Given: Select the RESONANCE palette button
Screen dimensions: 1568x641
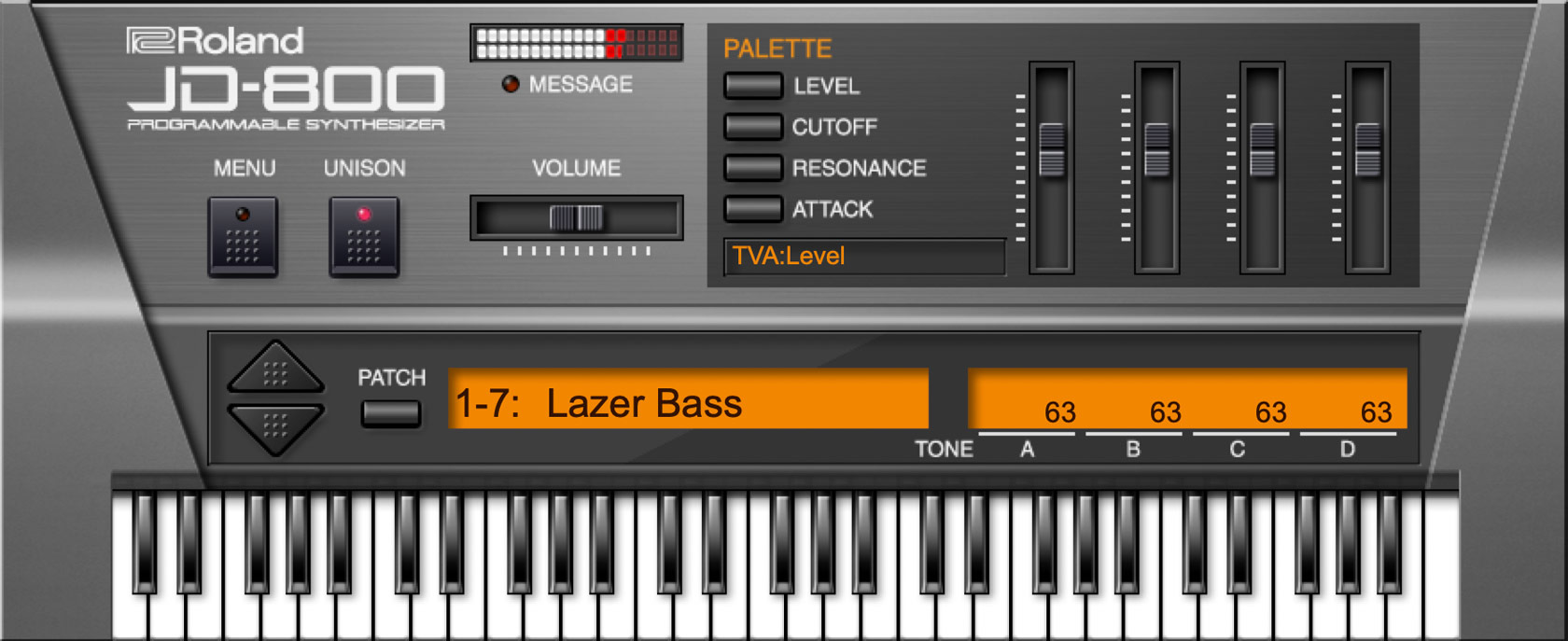Looking at the screenshot, I should pyautogui.click(x=753, y=168).
